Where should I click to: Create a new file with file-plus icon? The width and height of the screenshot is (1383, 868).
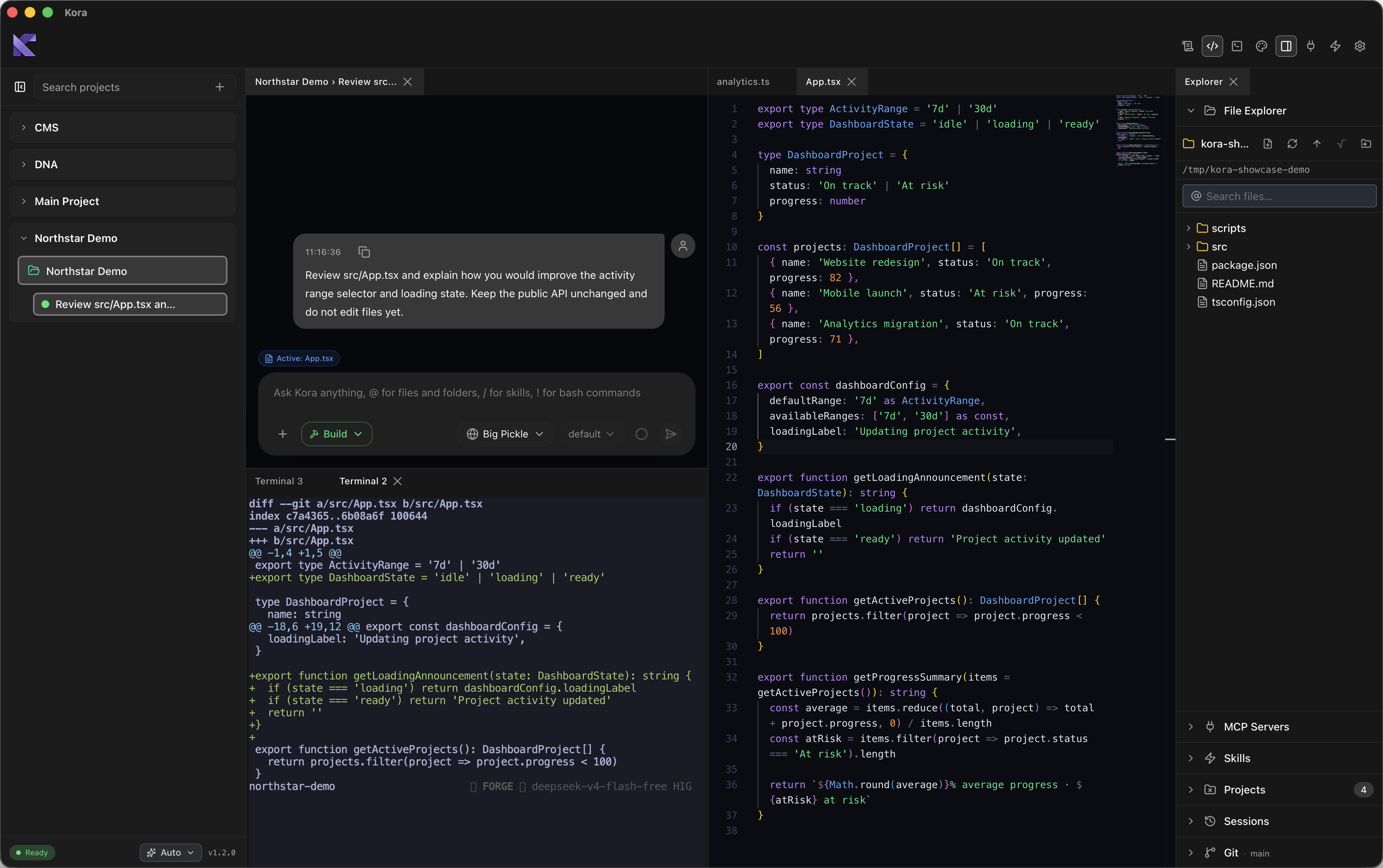click(x=1268, y=144)
